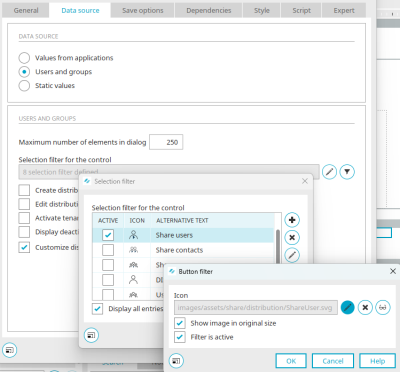Click the Button filter title bar icon
400x372 pixels.
click(x=172, y=271)
